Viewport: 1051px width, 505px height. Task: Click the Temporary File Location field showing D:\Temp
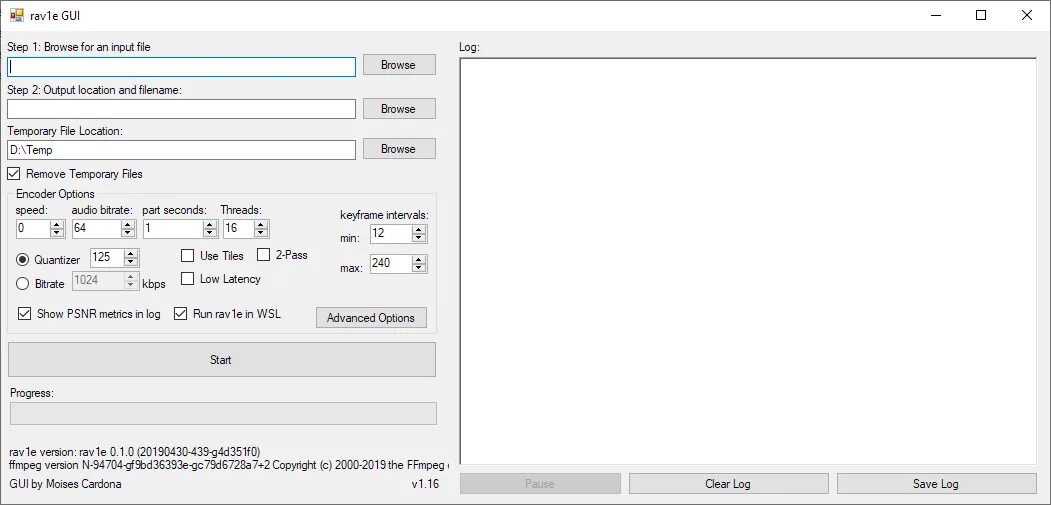click(x=182, y=150)
